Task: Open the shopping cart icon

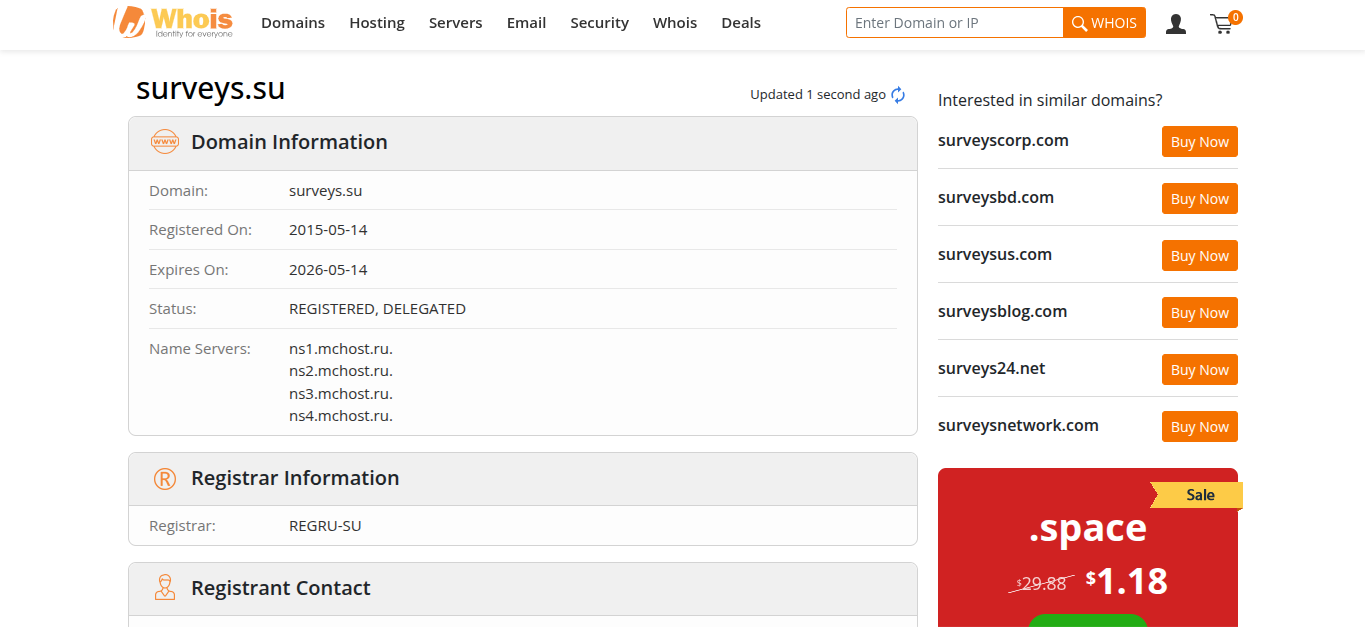Action: pyautogui.click(x=1221, y=23)
